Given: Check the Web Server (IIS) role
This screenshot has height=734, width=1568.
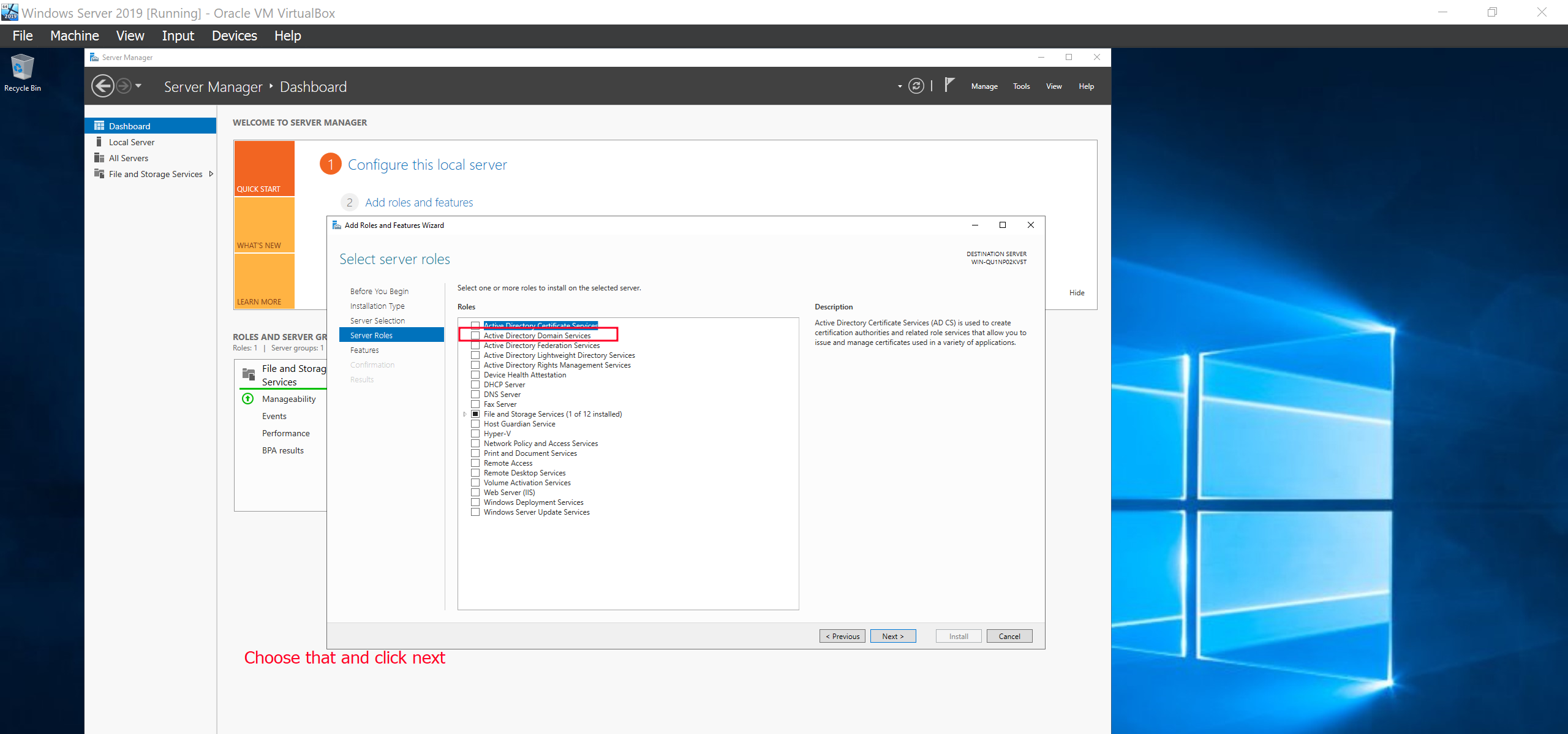Looking at the screenshot, I should 475,492.
